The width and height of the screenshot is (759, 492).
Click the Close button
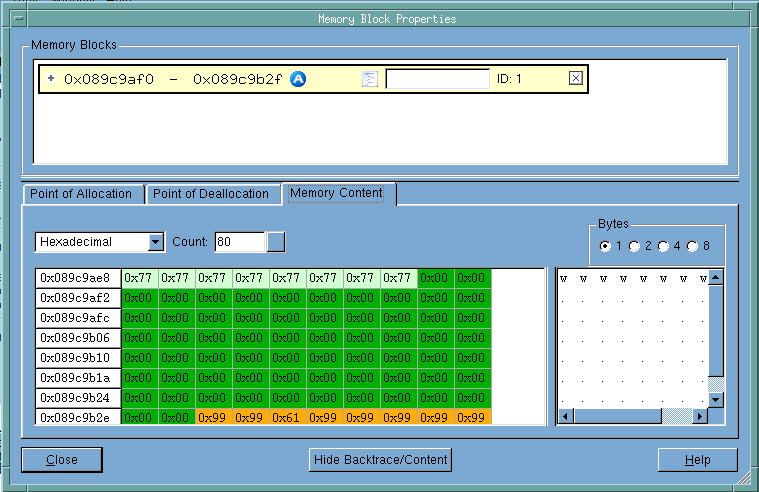pos(61,460)
